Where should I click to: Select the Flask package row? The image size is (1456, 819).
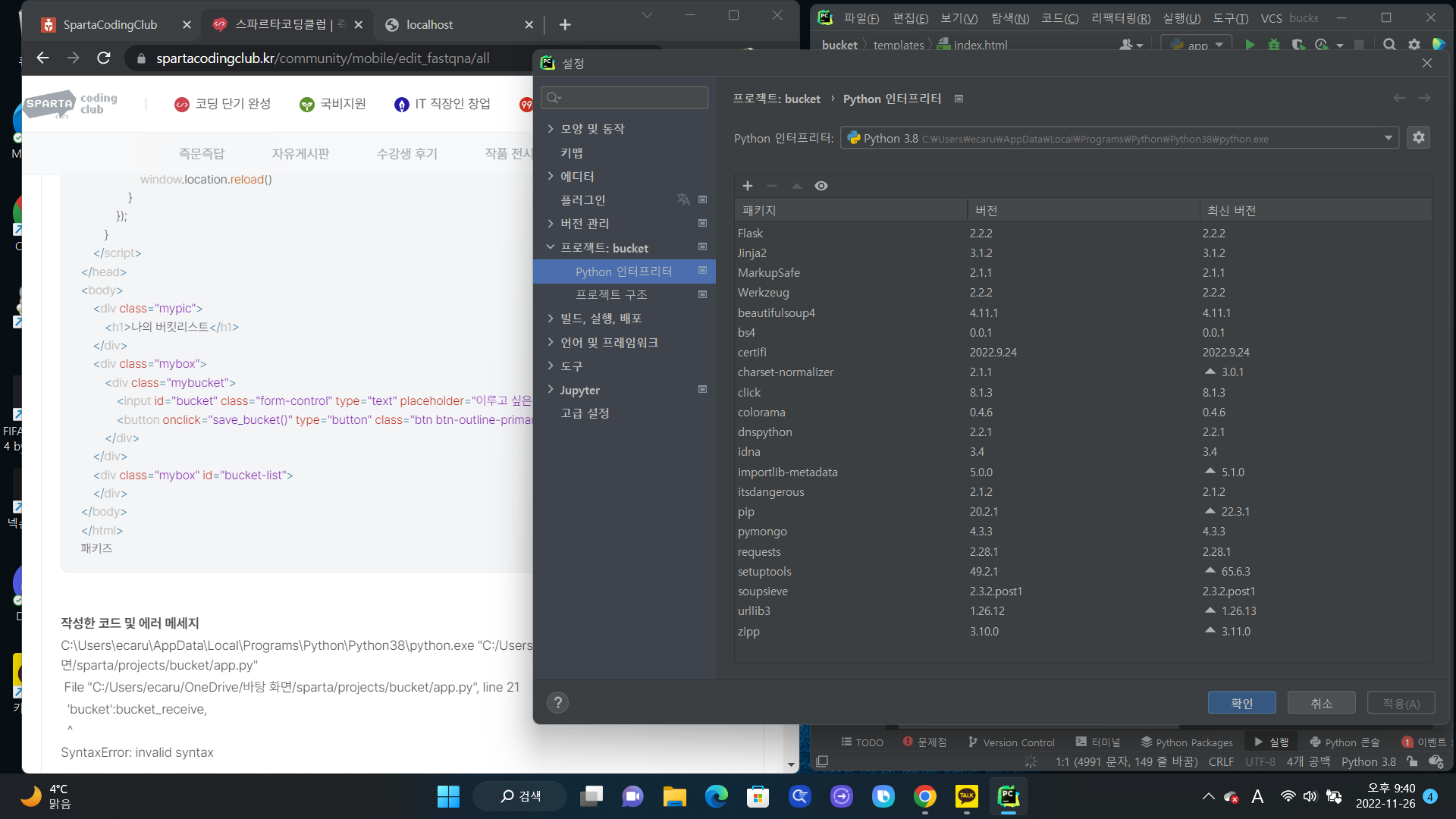coord(1083,234)
